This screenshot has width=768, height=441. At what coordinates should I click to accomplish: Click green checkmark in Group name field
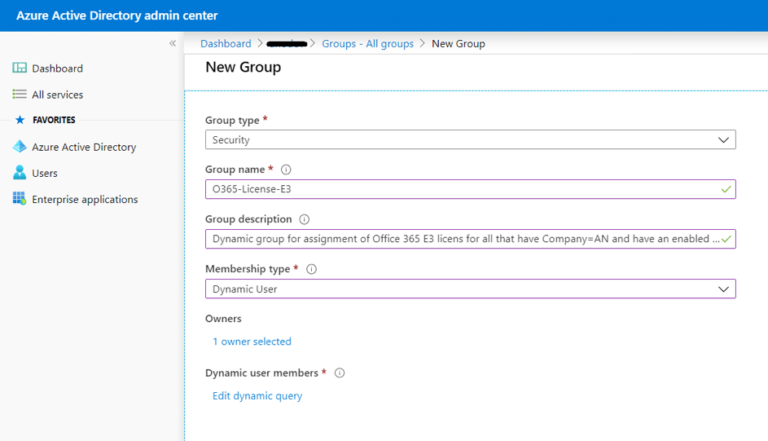tap(726, 189)
